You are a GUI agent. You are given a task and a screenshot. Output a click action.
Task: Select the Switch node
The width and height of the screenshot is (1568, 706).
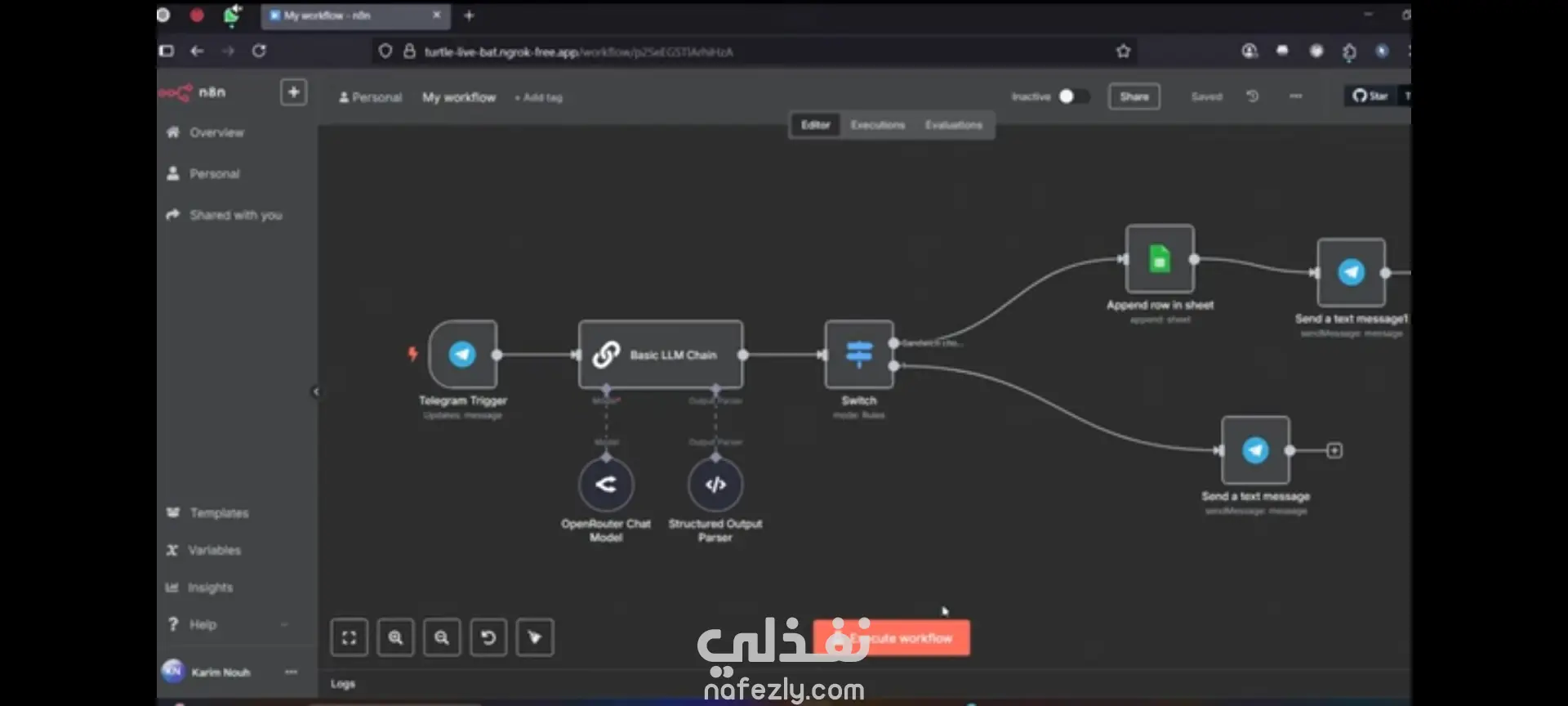click(x=859, y=355)
